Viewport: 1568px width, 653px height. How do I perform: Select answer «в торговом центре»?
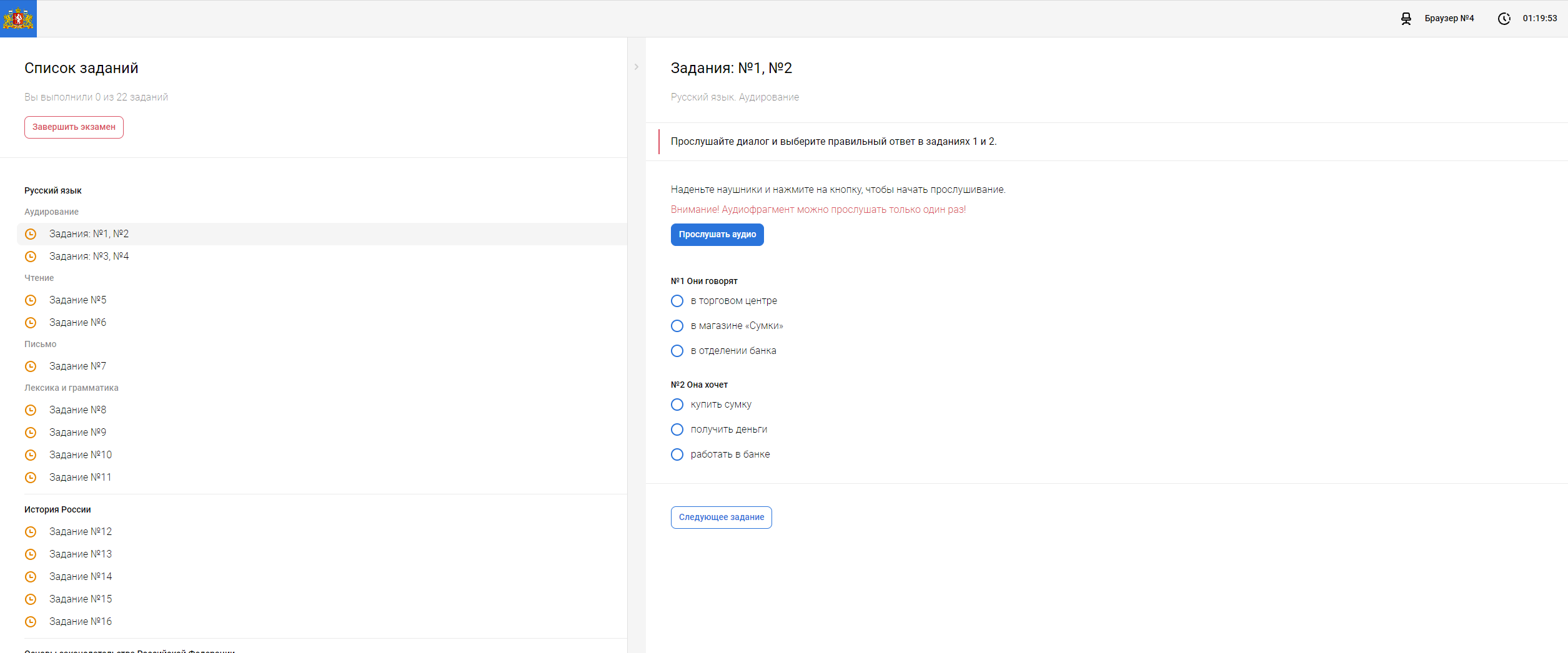point(677,301)
